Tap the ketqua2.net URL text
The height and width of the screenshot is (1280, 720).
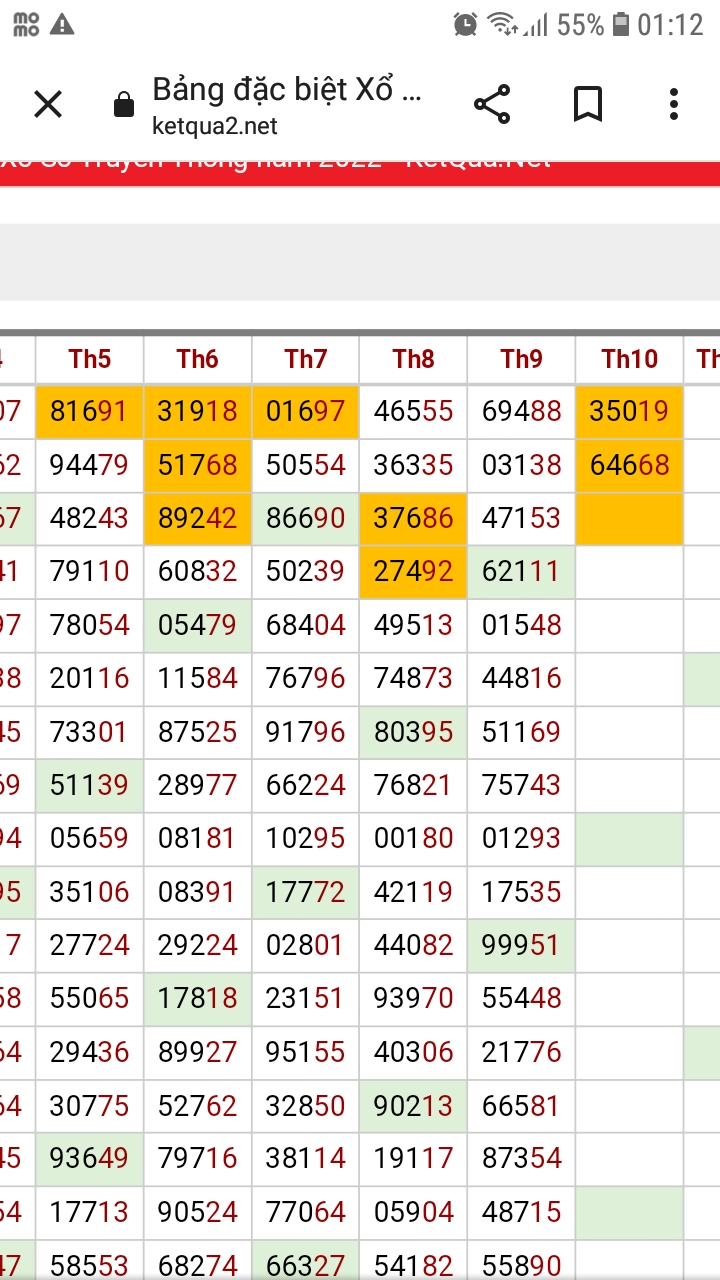(215, 126)
